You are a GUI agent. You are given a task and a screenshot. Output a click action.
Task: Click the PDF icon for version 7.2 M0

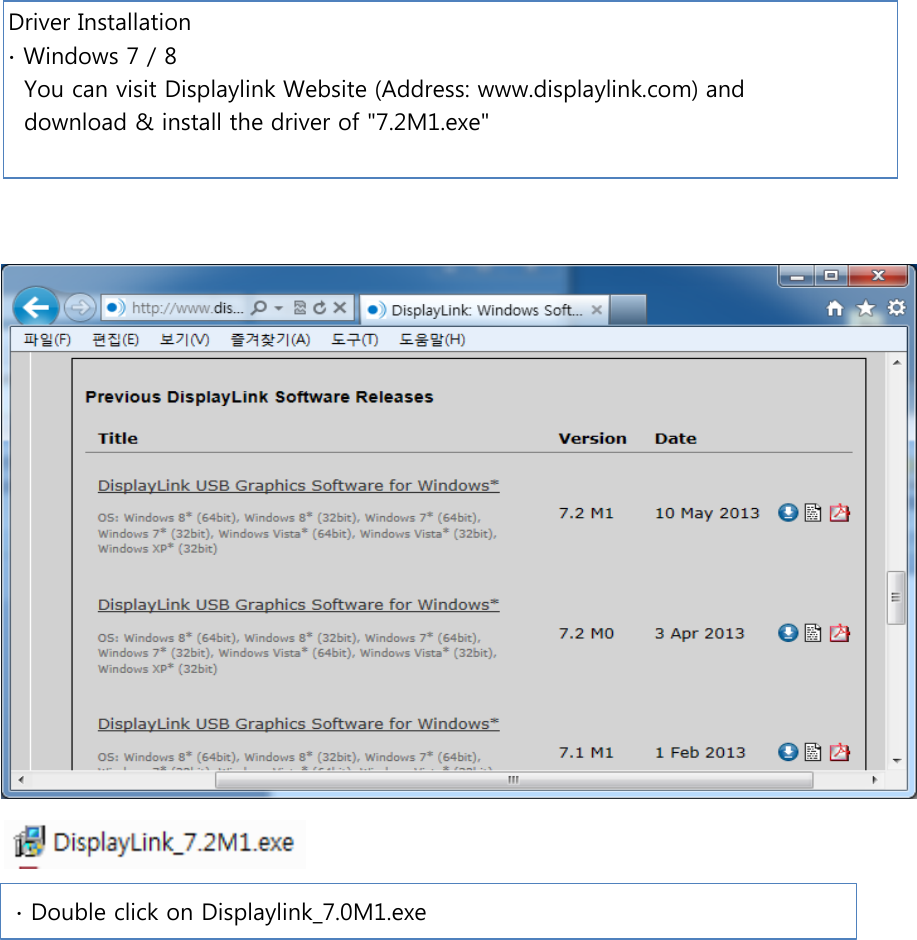[839, 633]
